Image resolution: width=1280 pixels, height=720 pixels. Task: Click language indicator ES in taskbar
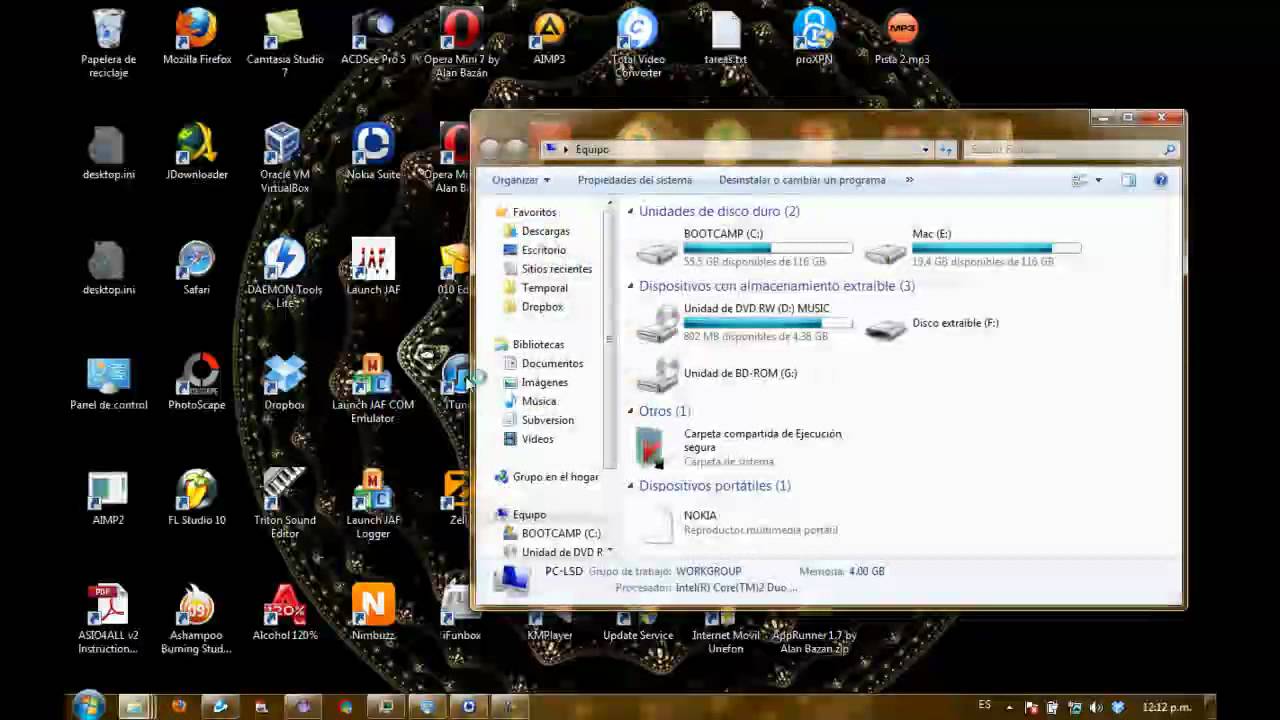(x=984, y=706)
